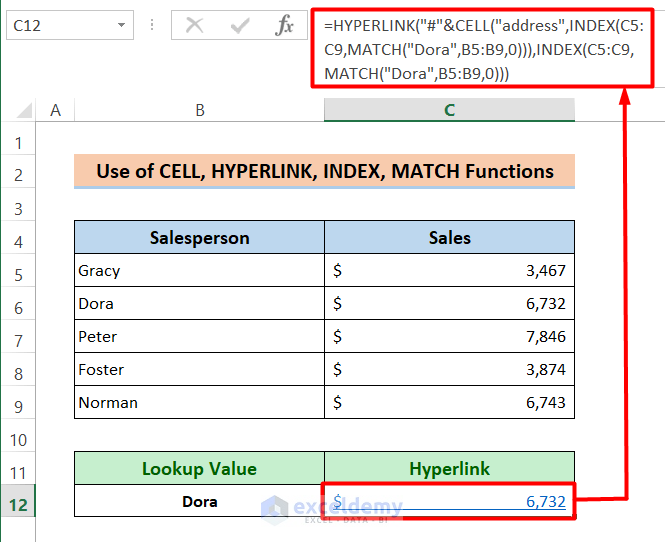Click the orange title banner cell
The width and height of the screenshot is (665, 542).
[325, 172]
